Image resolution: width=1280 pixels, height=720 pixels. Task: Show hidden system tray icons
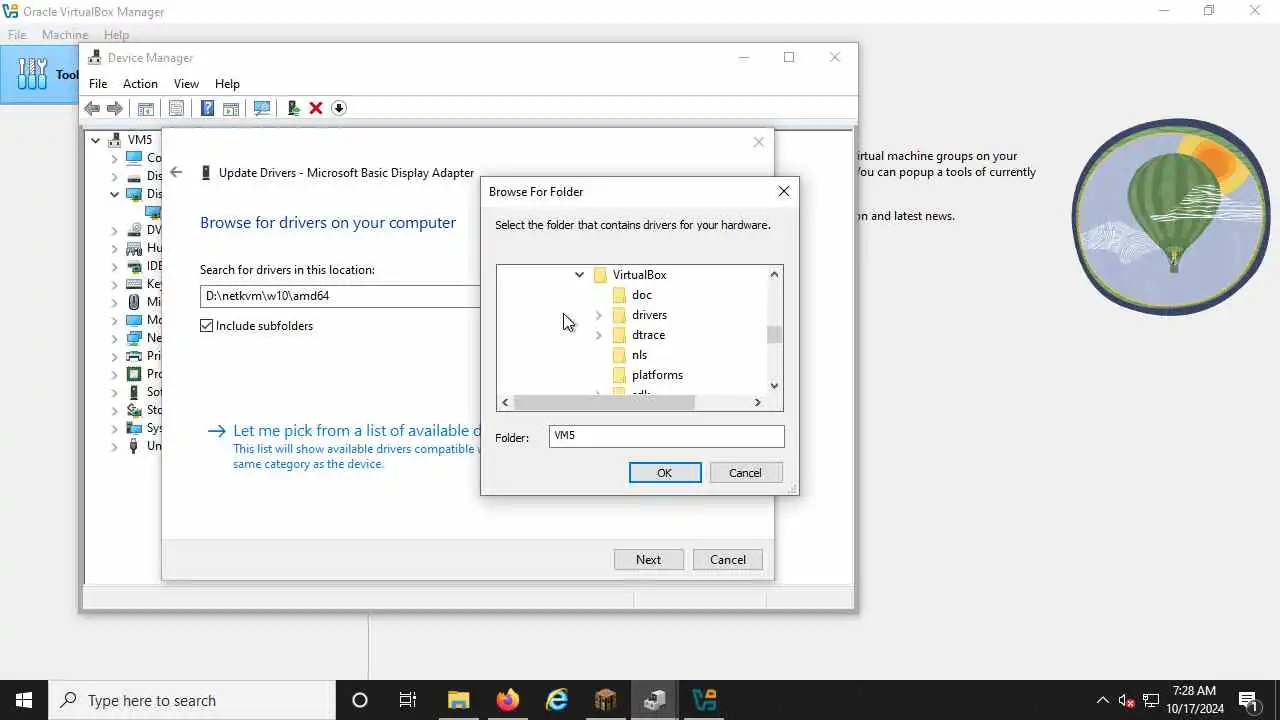coord(1103,700)
